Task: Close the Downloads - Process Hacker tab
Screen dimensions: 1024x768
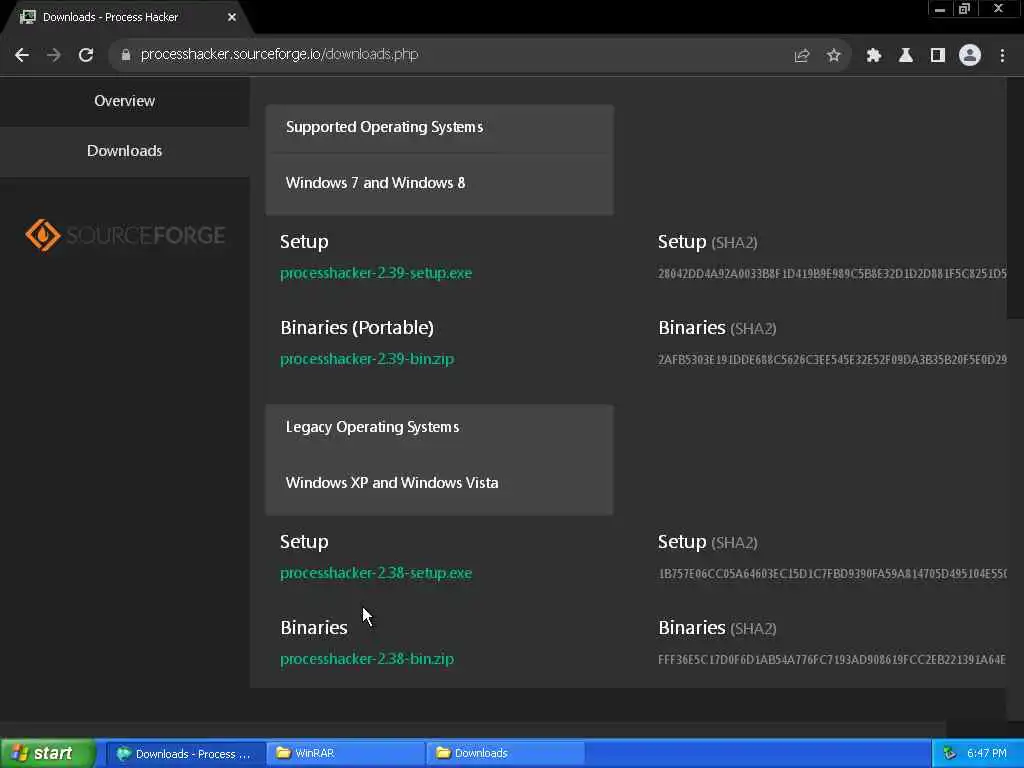Action: 232,17
